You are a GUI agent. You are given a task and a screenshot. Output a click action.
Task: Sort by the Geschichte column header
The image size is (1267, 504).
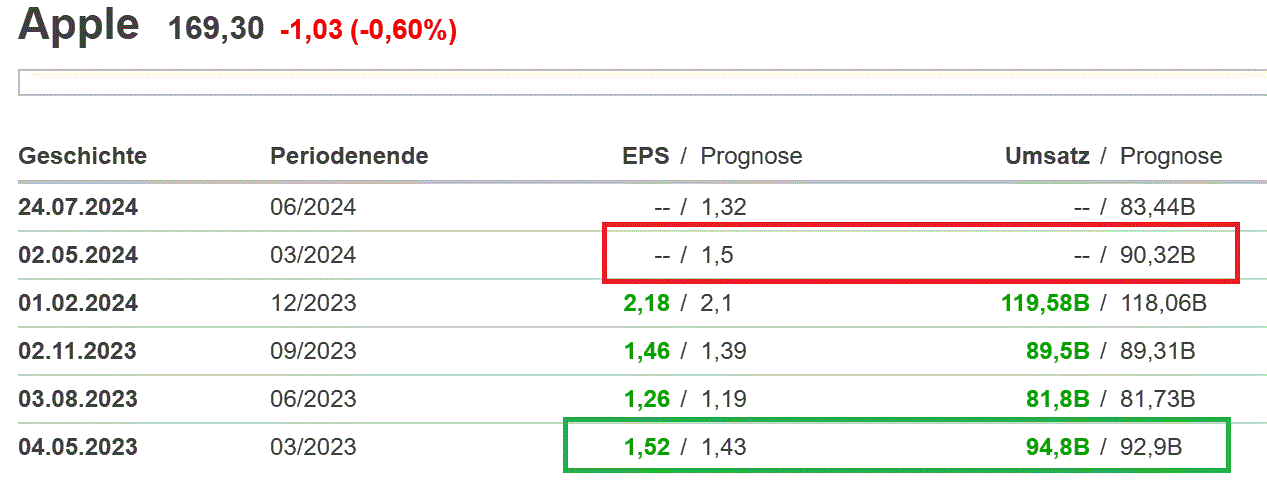point(82,156)
